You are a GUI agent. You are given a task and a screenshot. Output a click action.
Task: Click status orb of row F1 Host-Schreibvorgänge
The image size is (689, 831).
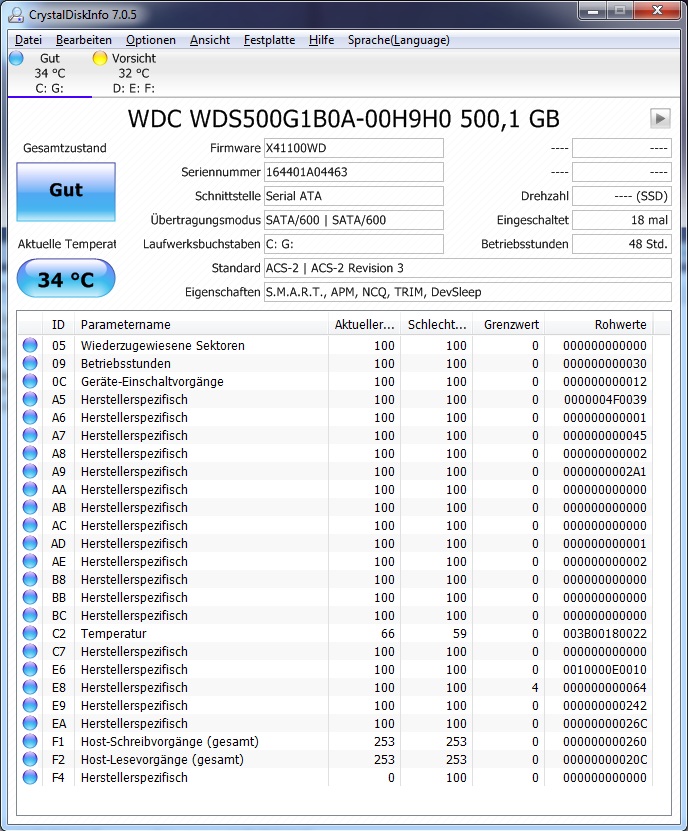[x=30, y=741]
